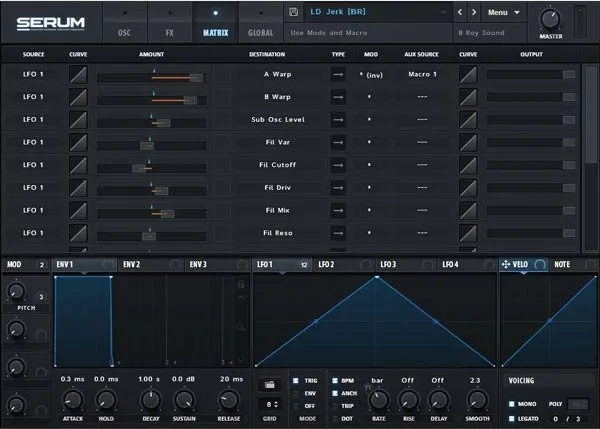
Task: Enable the TRIG LFO mode checkbox
Action: (x=296, y=381)
